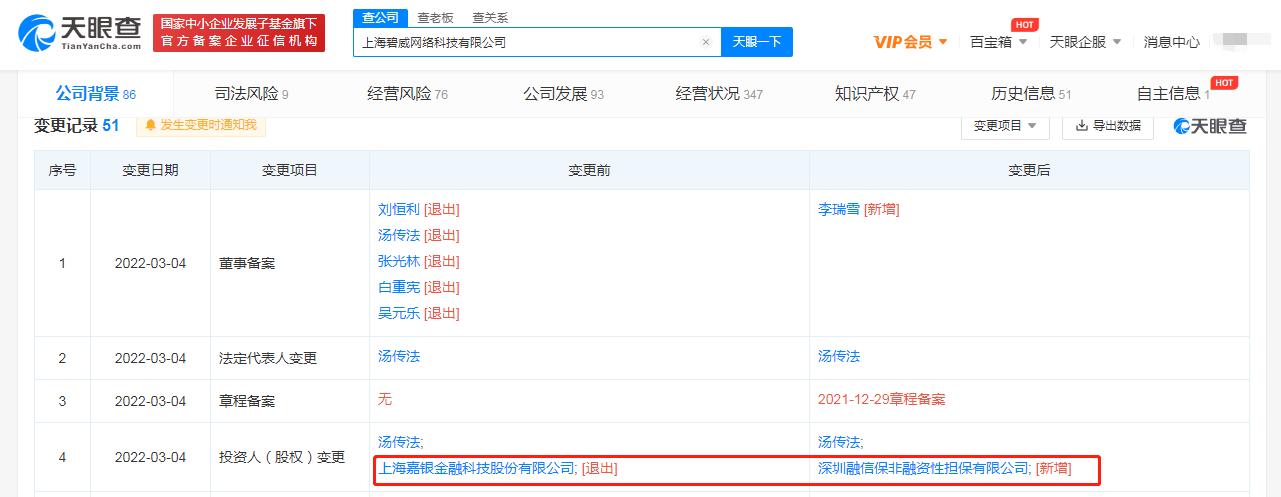Click the 变更记录 51 heading
Screen dimensions: 1281x497
point(77,125)
